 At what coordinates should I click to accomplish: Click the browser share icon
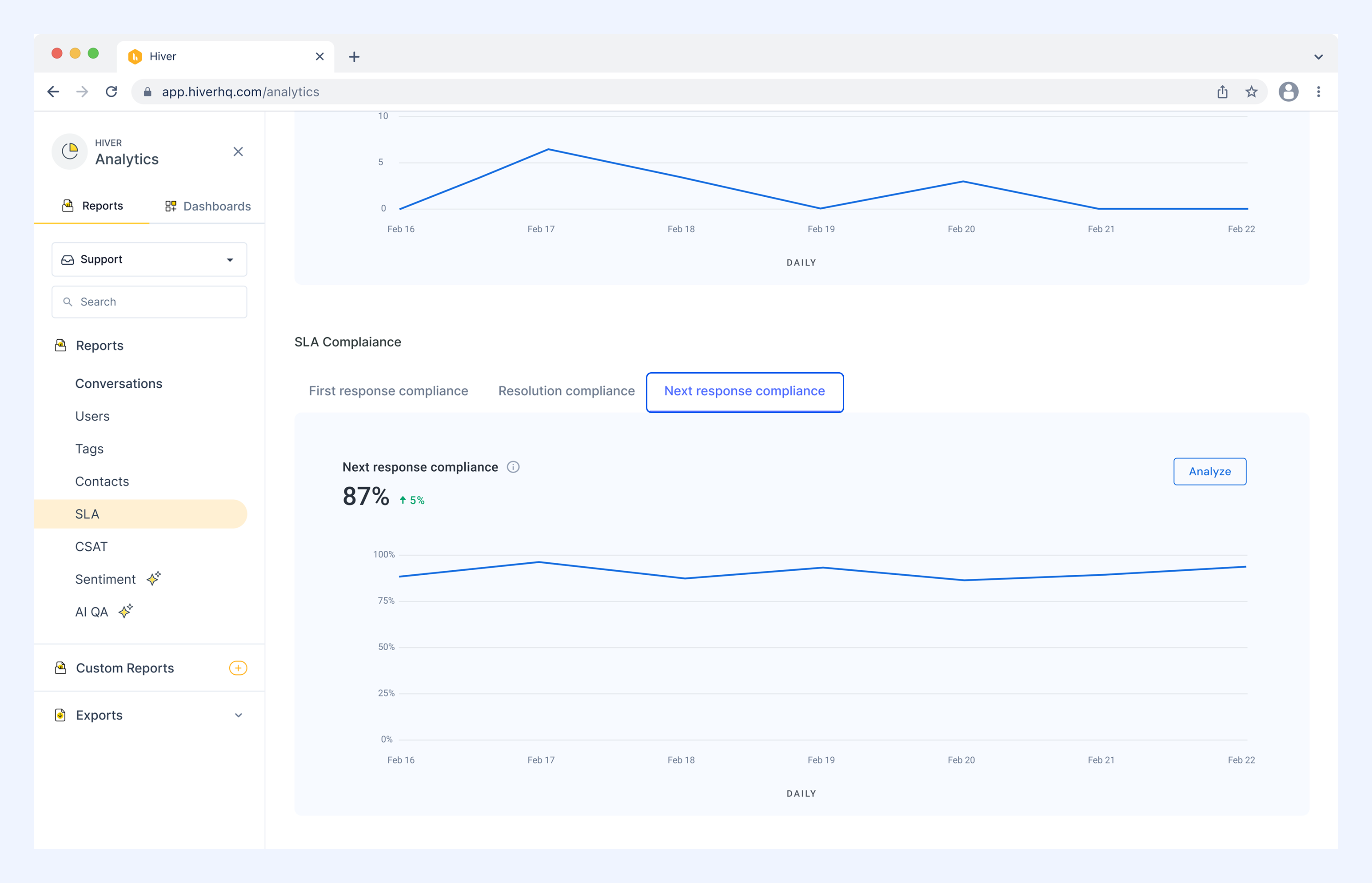(x=1222, y=92)
